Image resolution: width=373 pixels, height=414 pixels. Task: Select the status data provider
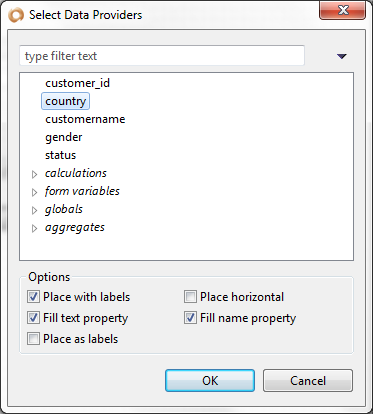point(61,155)
